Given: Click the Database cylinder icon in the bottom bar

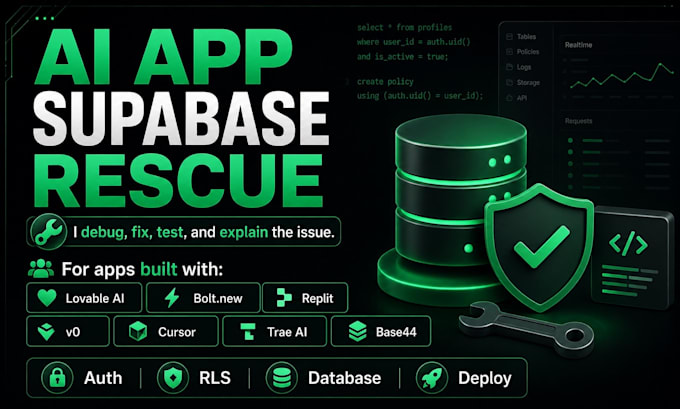Looking at the screenshot, I should point(281,378).
